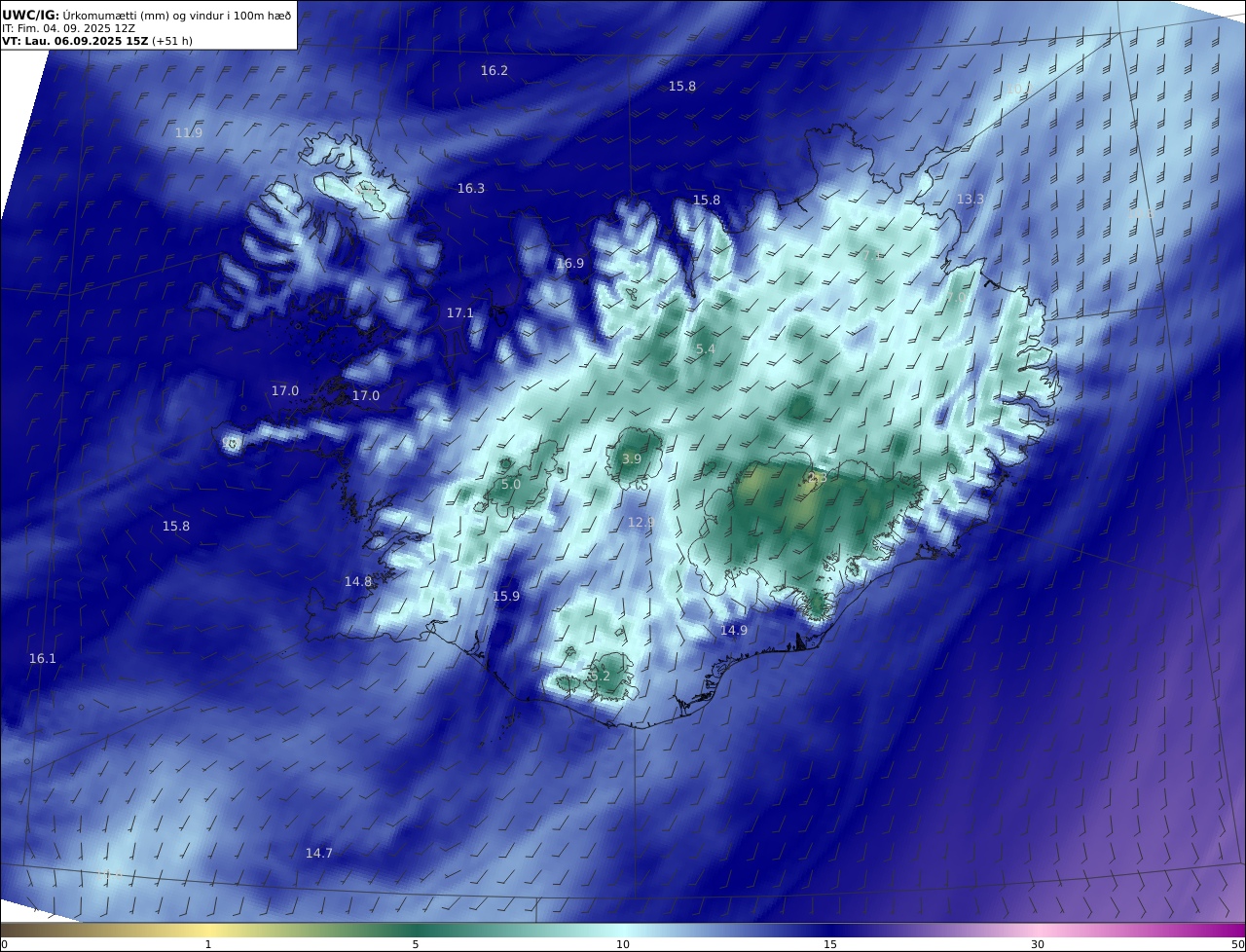Click the colorbar tick label 50
This screenshot has height=952, width=1246.
click(x=1237, y=944)
